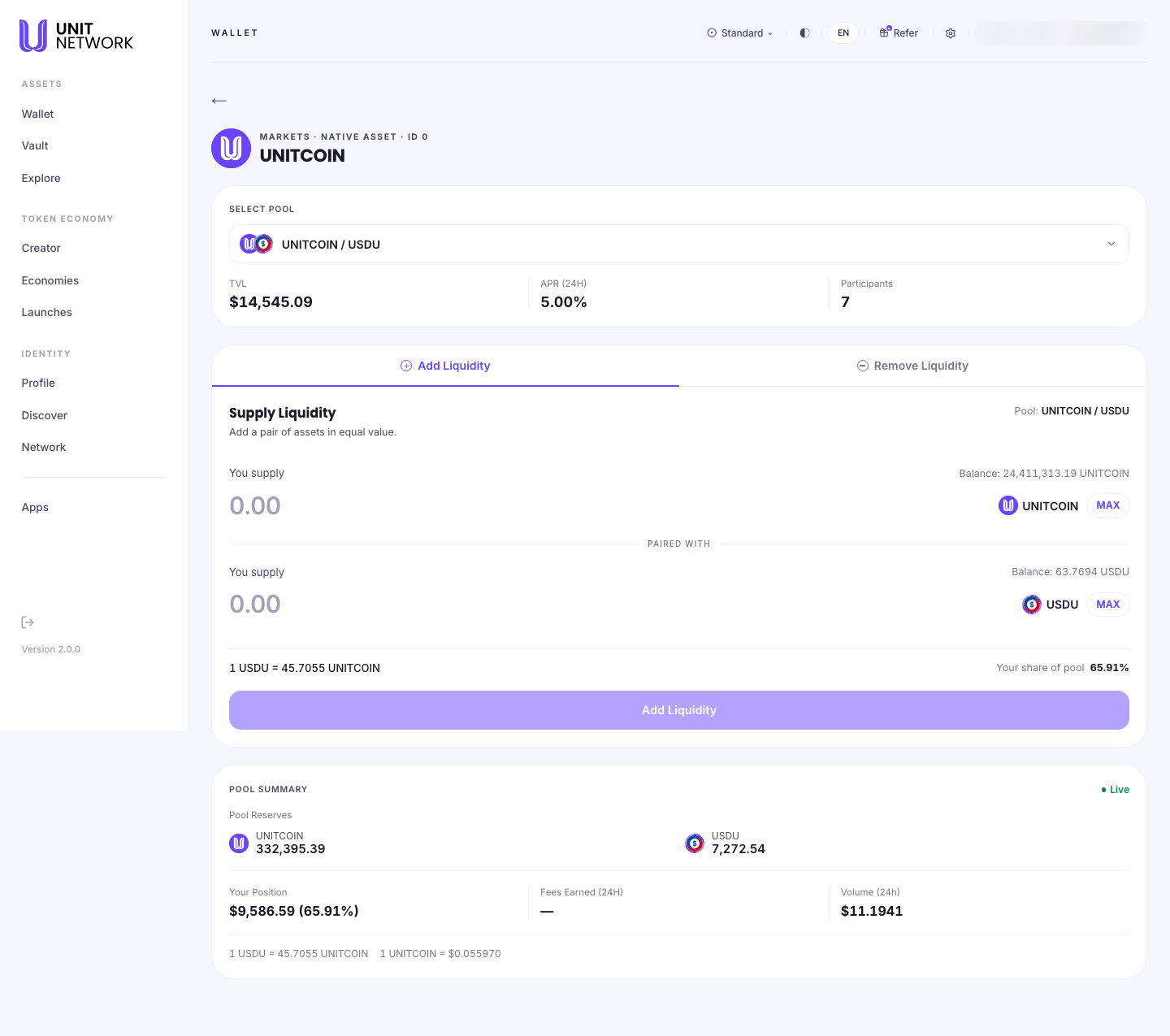1170x1036 pixels.
Task: Click UNITCOIN balance 24,411,313.19 text
Action: coord(1044,474)
